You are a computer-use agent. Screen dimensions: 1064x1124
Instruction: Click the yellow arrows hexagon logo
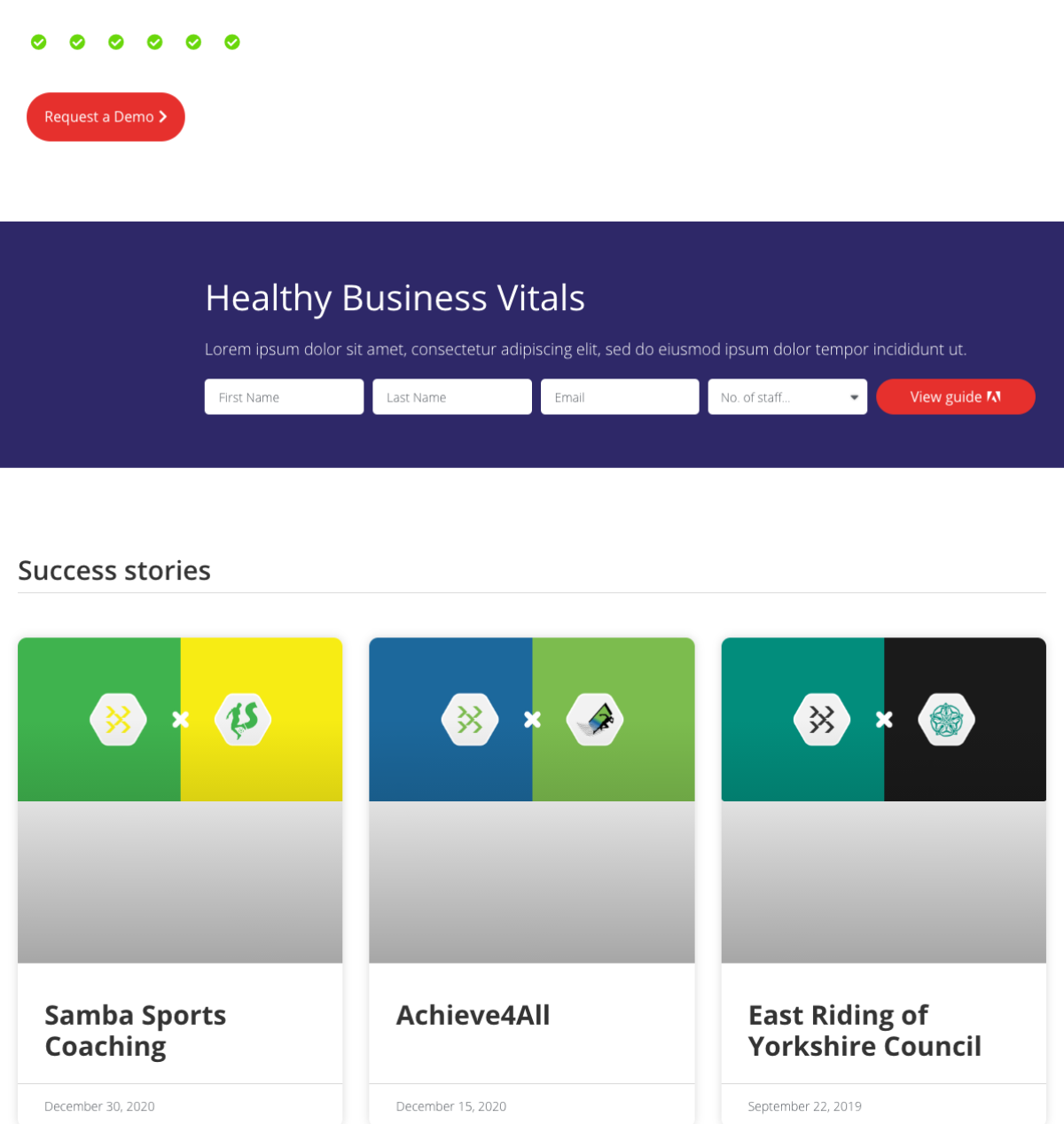[x=119, y=719]
